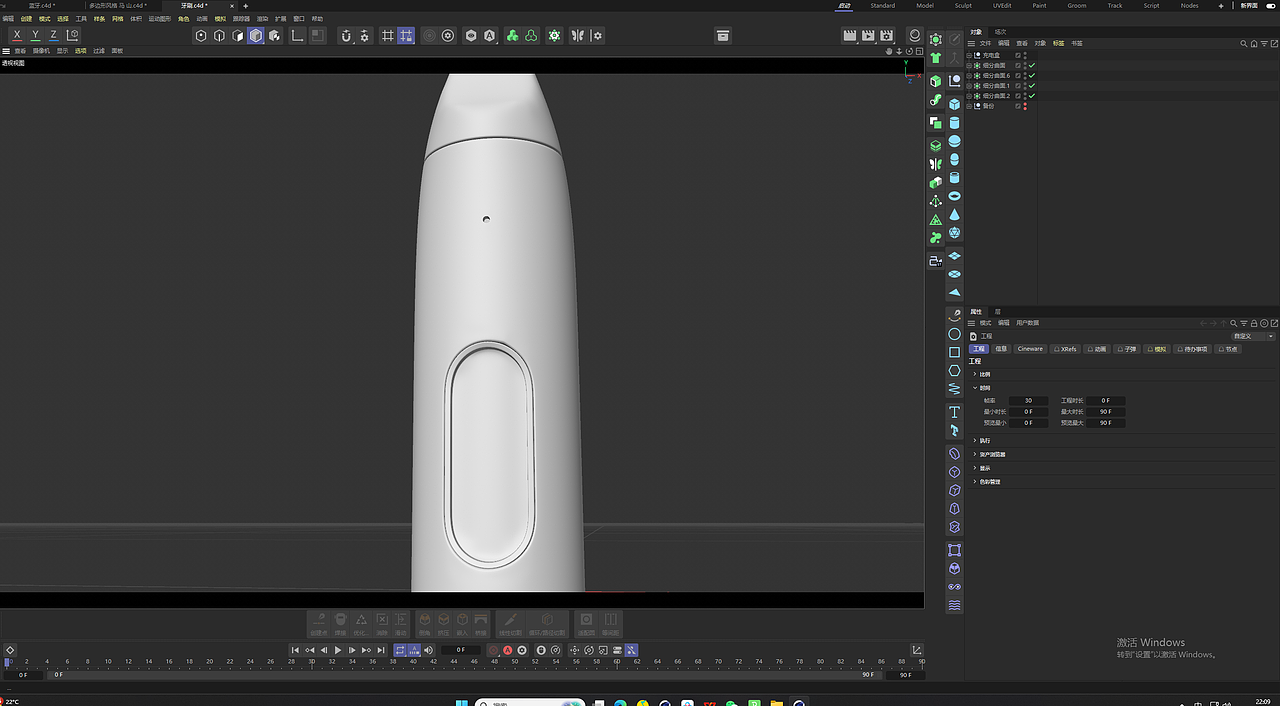Screen dimensions: 1280x706
Task: Toggle the X axis lock
Action: (17, 35)
